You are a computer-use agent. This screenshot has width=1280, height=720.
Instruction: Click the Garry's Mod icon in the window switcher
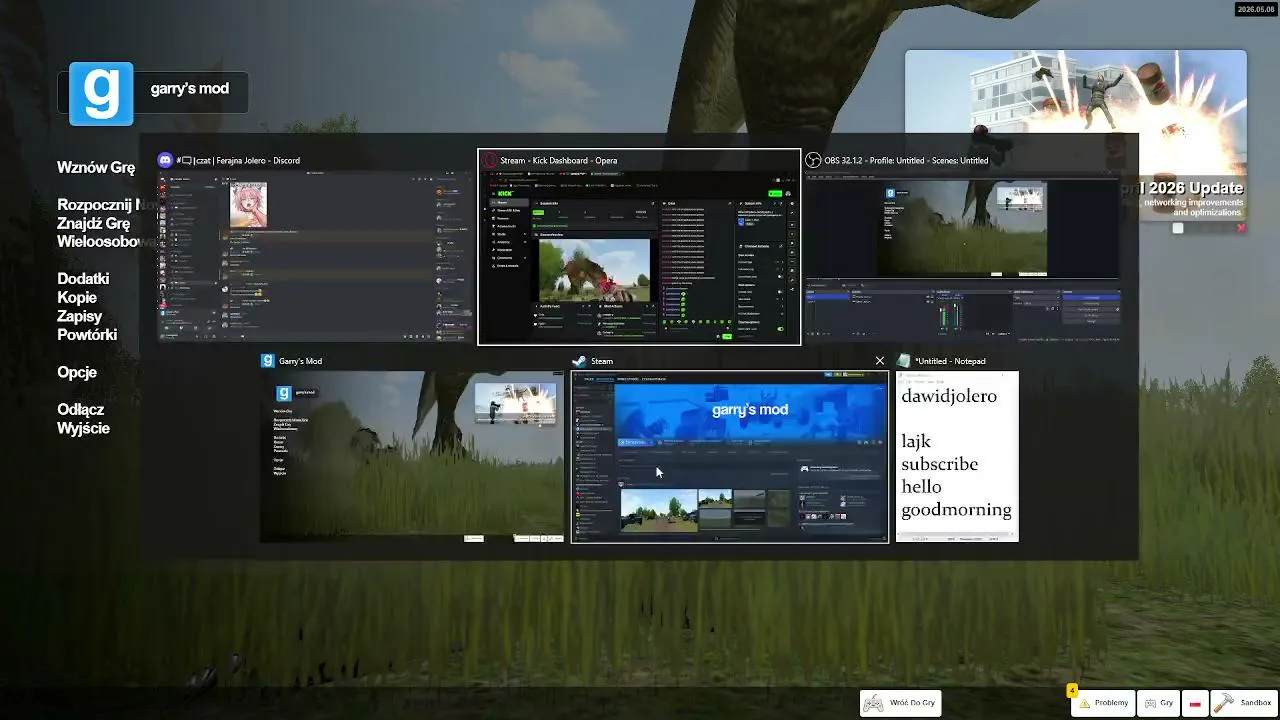[x=267, y=361]
